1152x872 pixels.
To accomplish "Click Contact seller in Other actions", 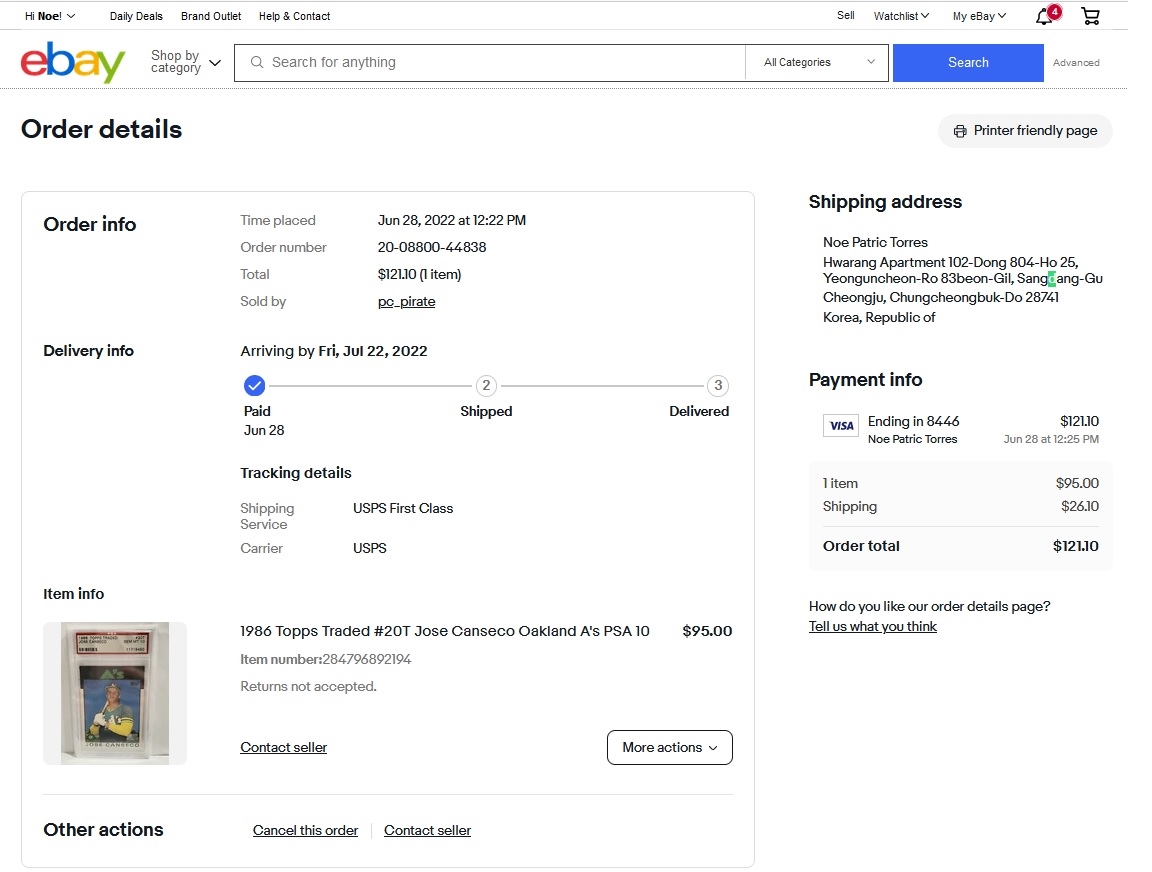I will click(x=428, y=830).
